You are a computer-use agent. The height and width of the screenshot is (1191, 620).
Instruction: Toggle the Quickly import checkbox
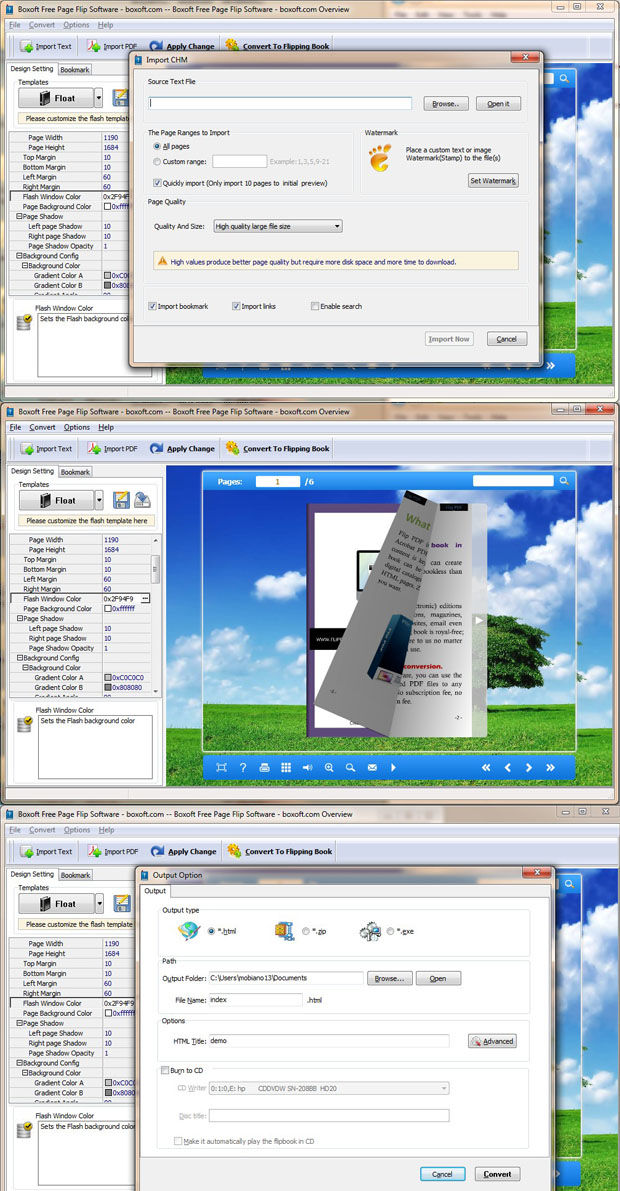pos(157,183)
